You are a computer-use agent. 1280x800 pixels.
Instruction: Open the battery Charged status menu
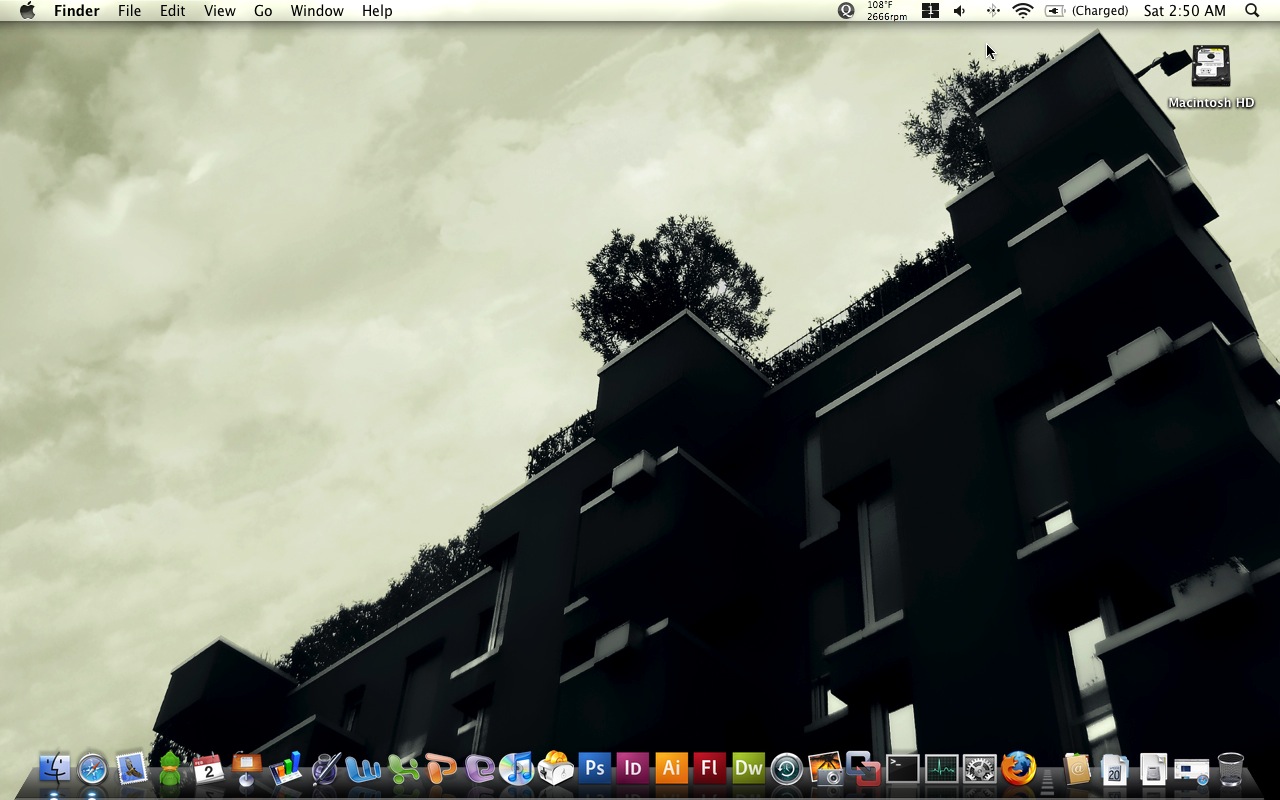(x=1087, y=11)
